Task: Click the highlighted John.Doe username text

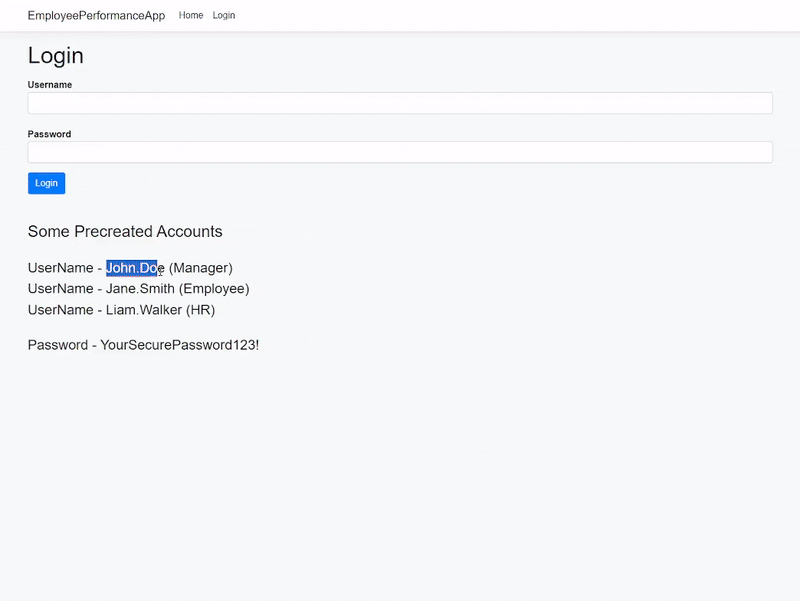Action: [x=135, y=268]
